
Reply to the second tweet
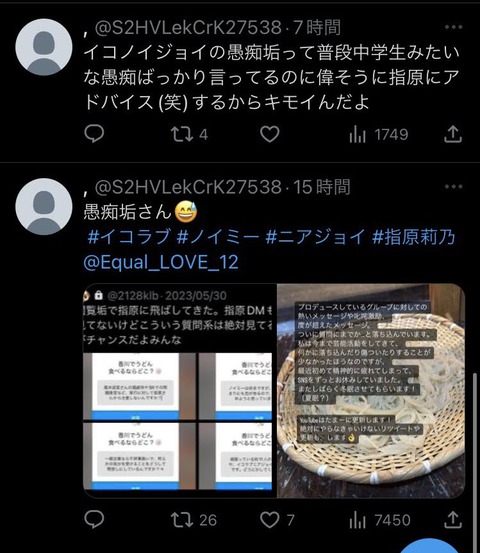94,519
